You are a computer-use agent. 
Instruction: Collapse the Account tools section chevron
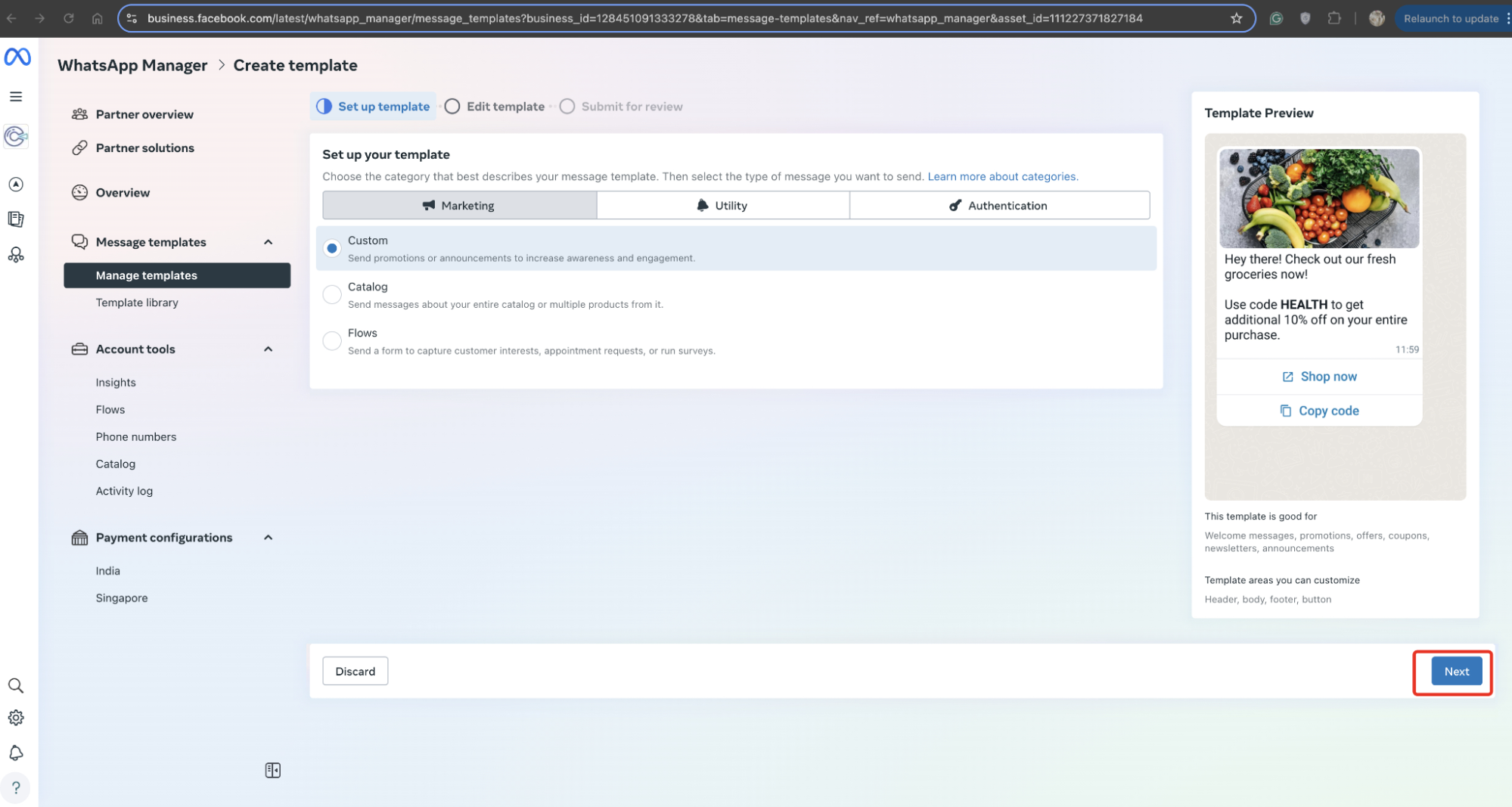(x=268, y=349)
